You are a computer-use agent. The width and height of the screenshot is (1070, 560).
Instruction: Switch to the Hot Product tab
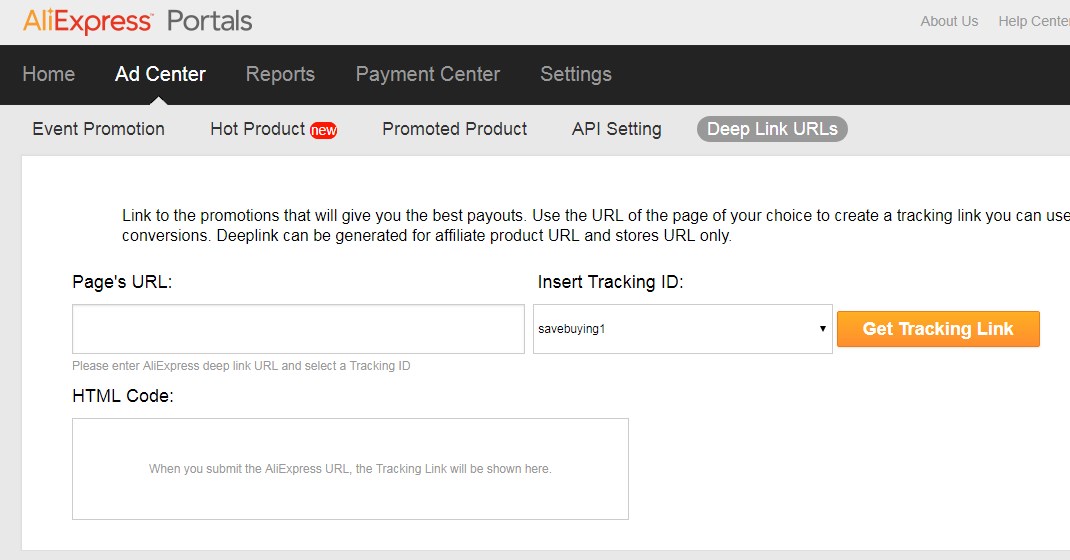point(257,129)
